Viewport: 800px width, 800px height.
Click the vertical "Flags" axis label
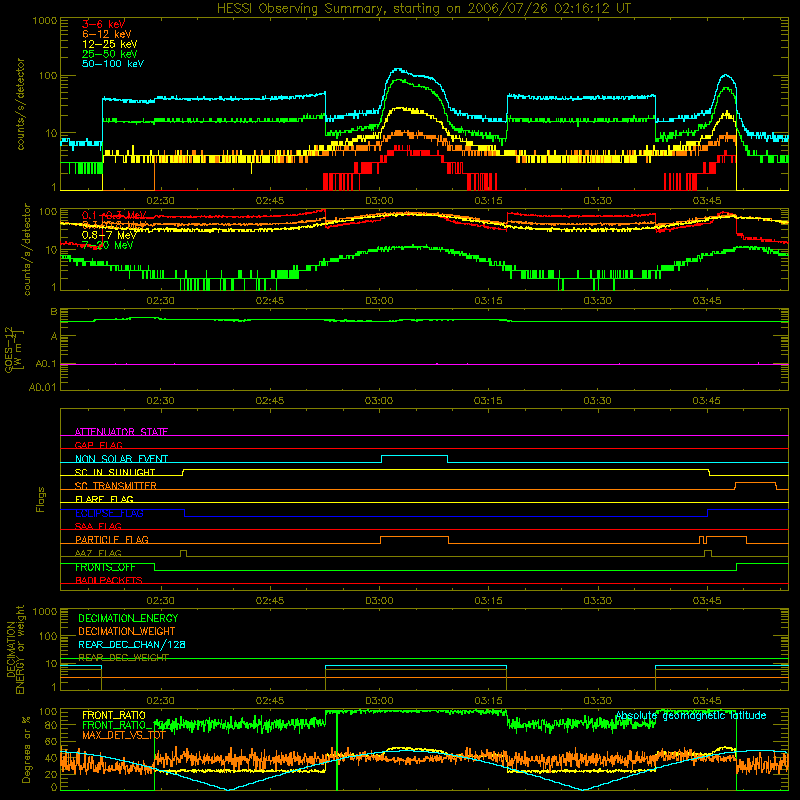[41, 499]
